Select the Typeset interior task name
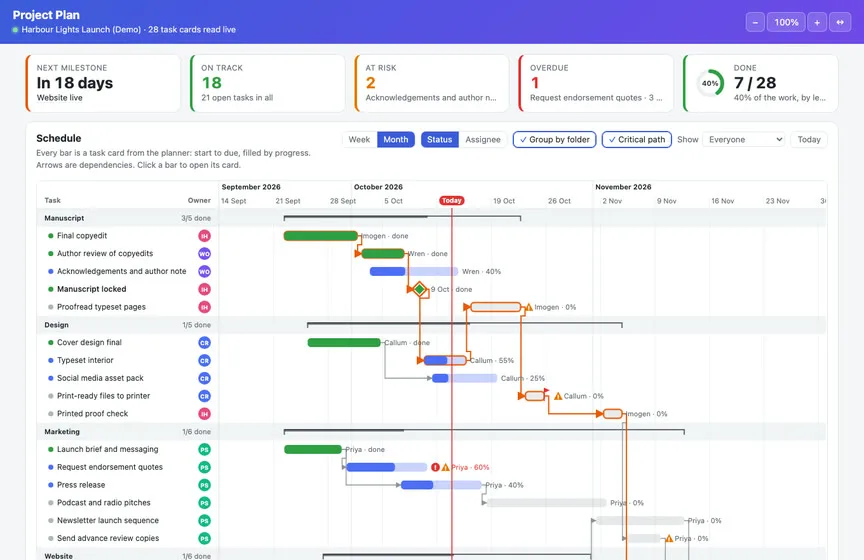Viewport: 864px width, 560px height. pyautogui.click(x=85, y=360)
